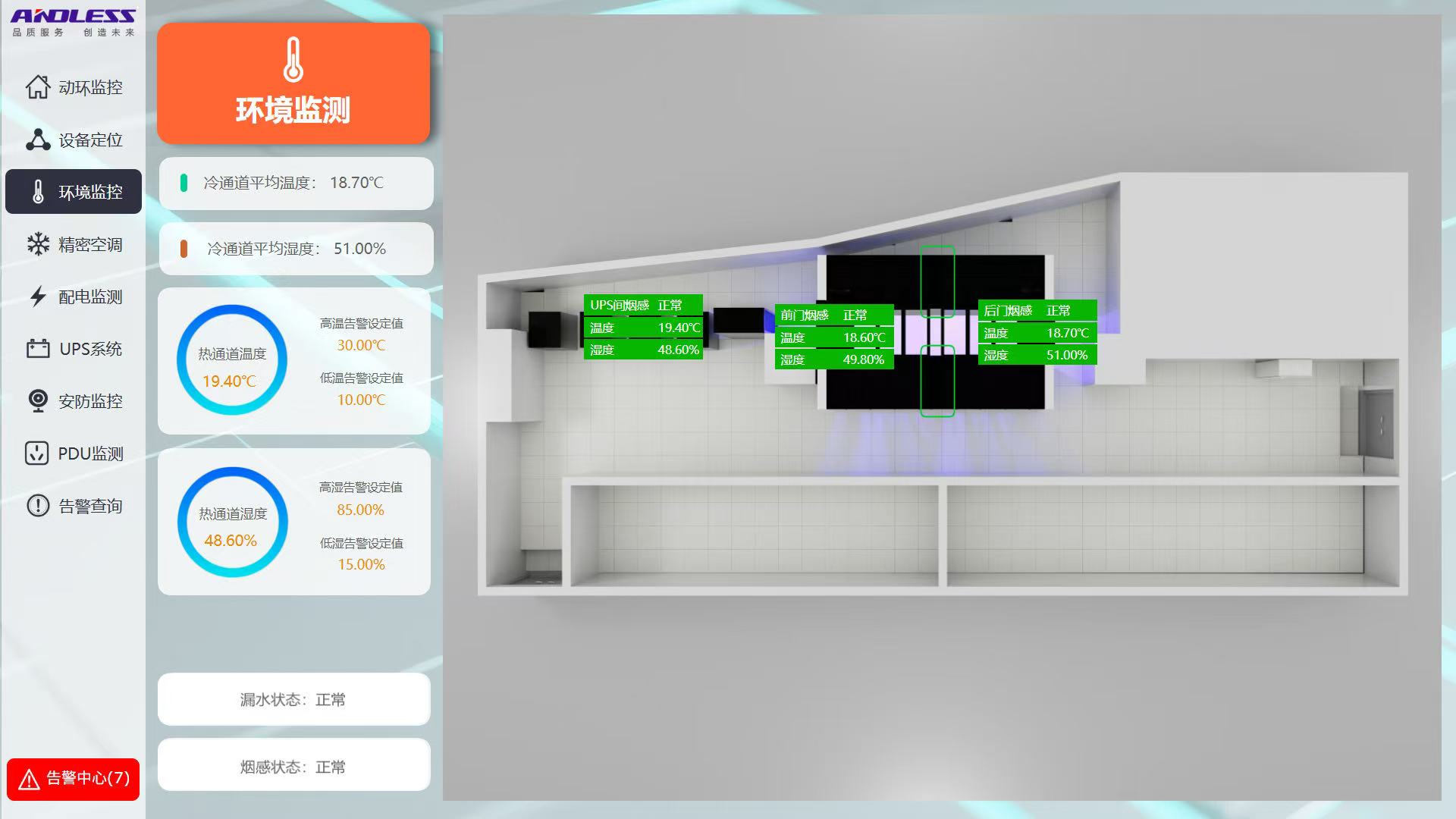Click the 告警查询 exclamation icon

coord(37,506)
